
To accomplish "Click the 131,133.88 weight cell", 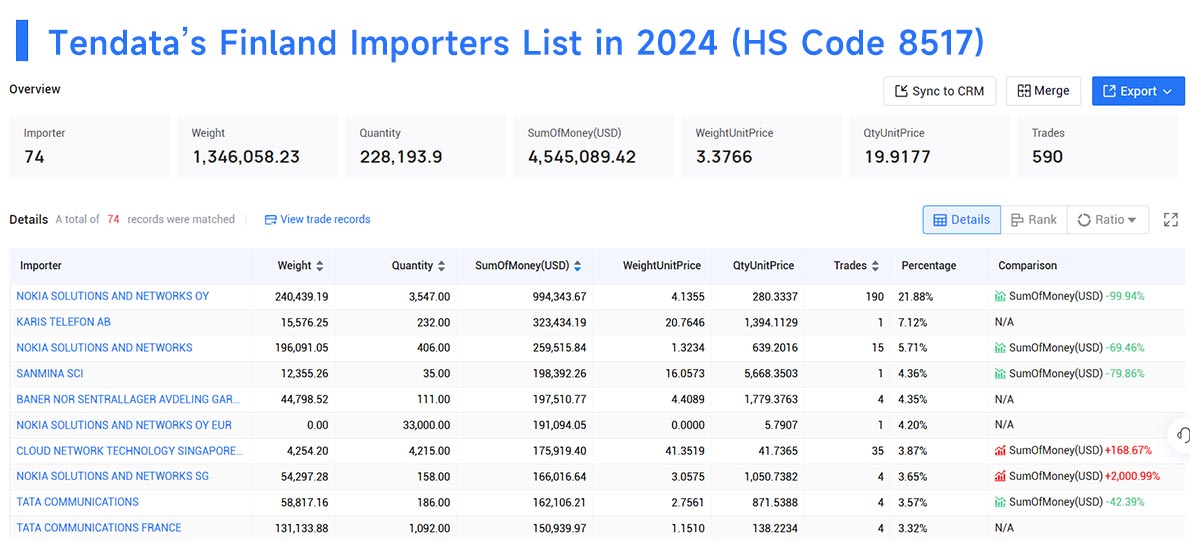I will [x=301, y=528].
